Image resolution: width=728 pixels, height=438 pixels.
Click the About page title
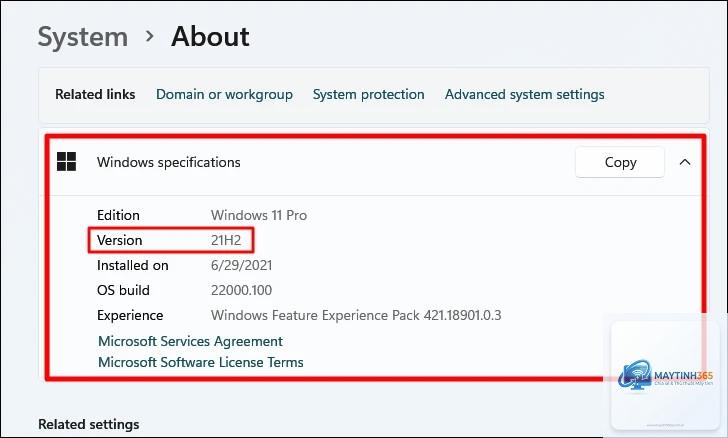coord(210,36)
